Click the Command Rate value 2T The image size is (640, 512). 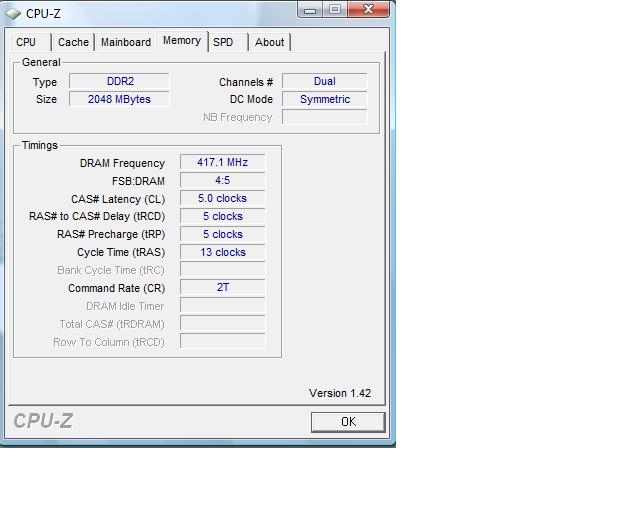coord(222,287)
